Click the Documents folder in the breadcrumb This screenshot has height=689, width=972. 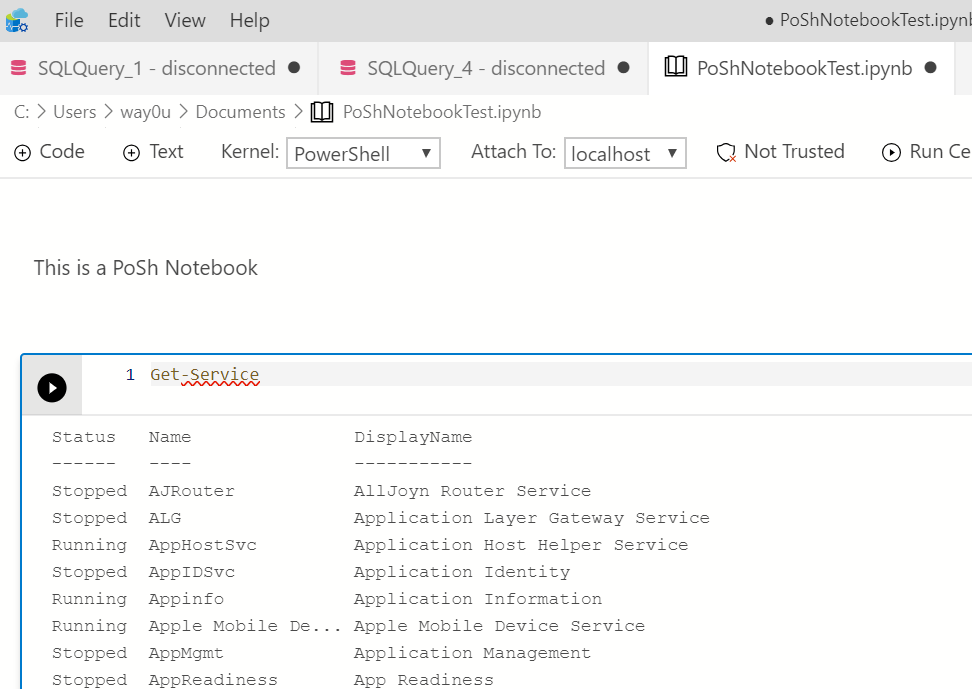pos(240,112)
